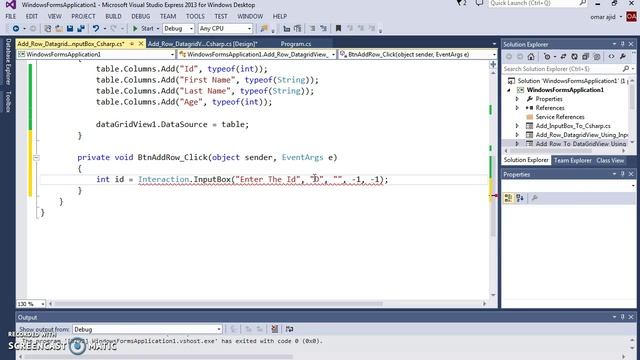This screenshot has height=360, width=640.
Task: Click the Navigate Backward toolbar arrow
Action: (16, 29)
